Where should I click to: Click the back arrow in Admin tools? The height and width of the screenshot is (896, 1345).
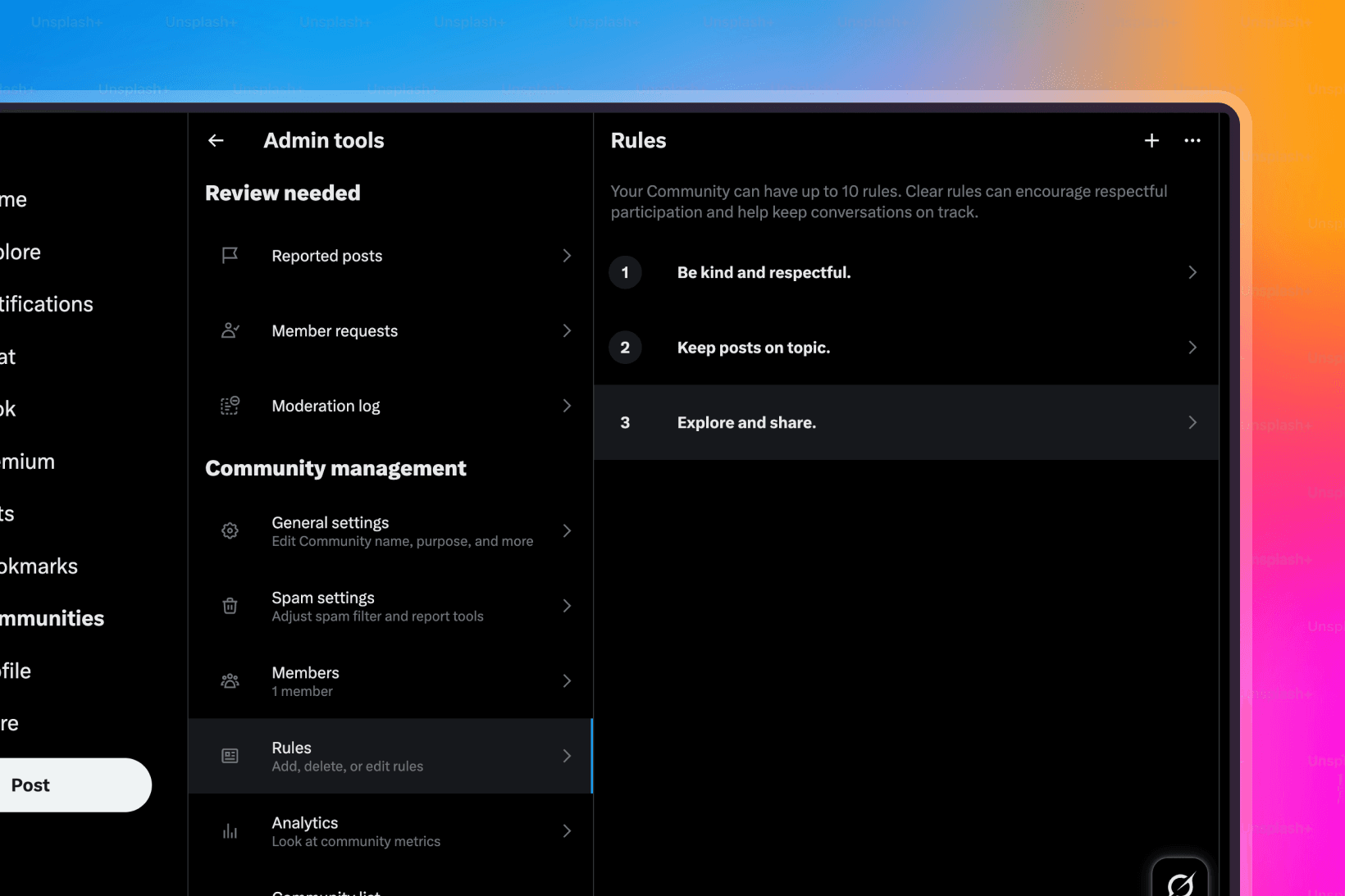[x=216, y=140]
